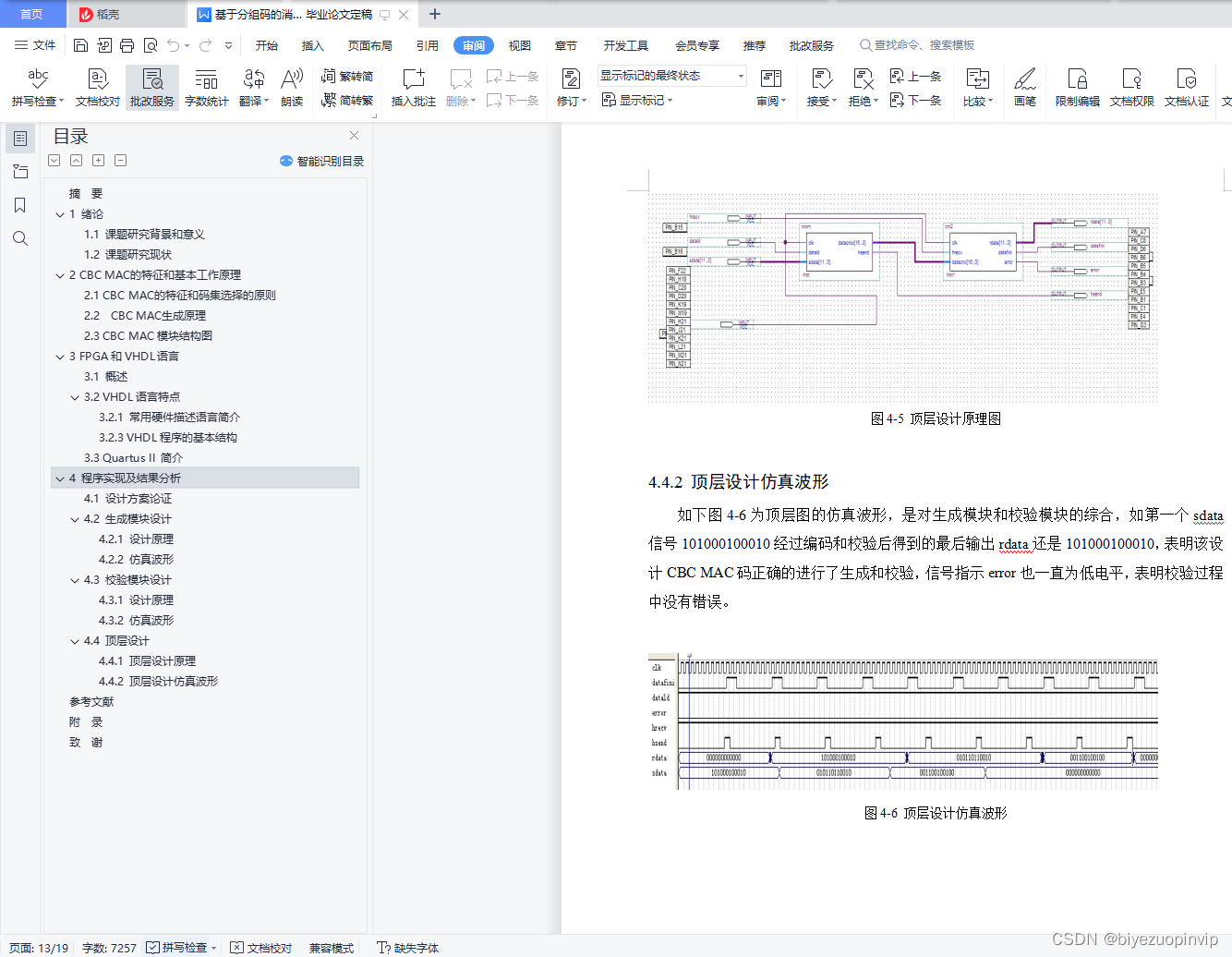This screenshot has width=1232, height=957.
Task: Jump to 参考文献 in outline
Action: [x=91, y=702]
